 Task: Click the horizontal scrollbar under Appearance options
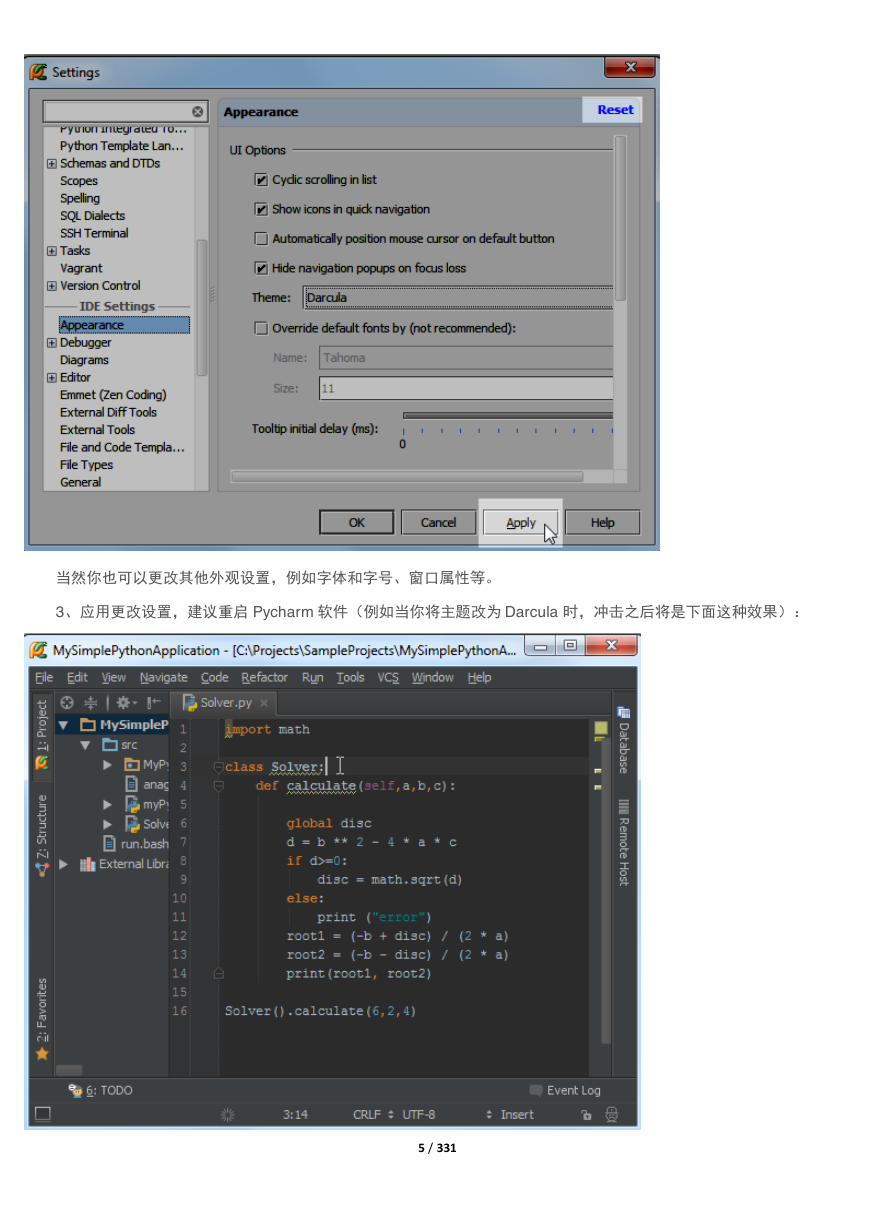coord(407,476)
